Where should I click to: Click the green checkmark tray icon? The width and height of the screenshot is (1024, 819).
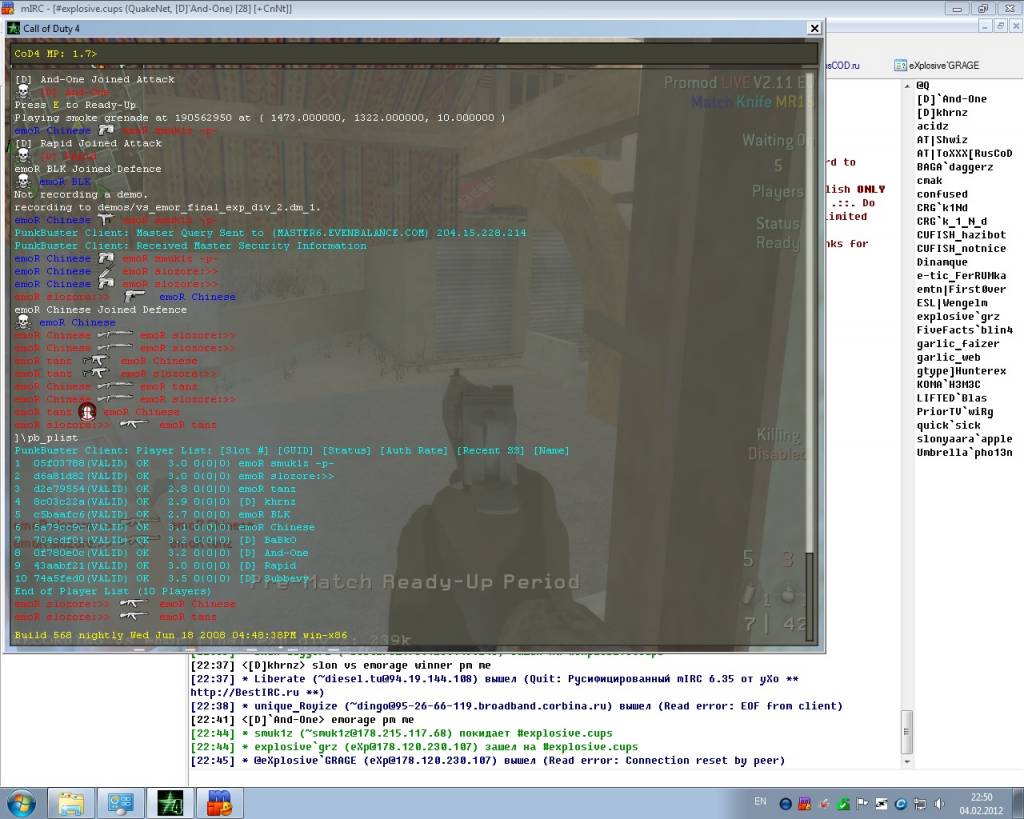click(x=843, y=804)
